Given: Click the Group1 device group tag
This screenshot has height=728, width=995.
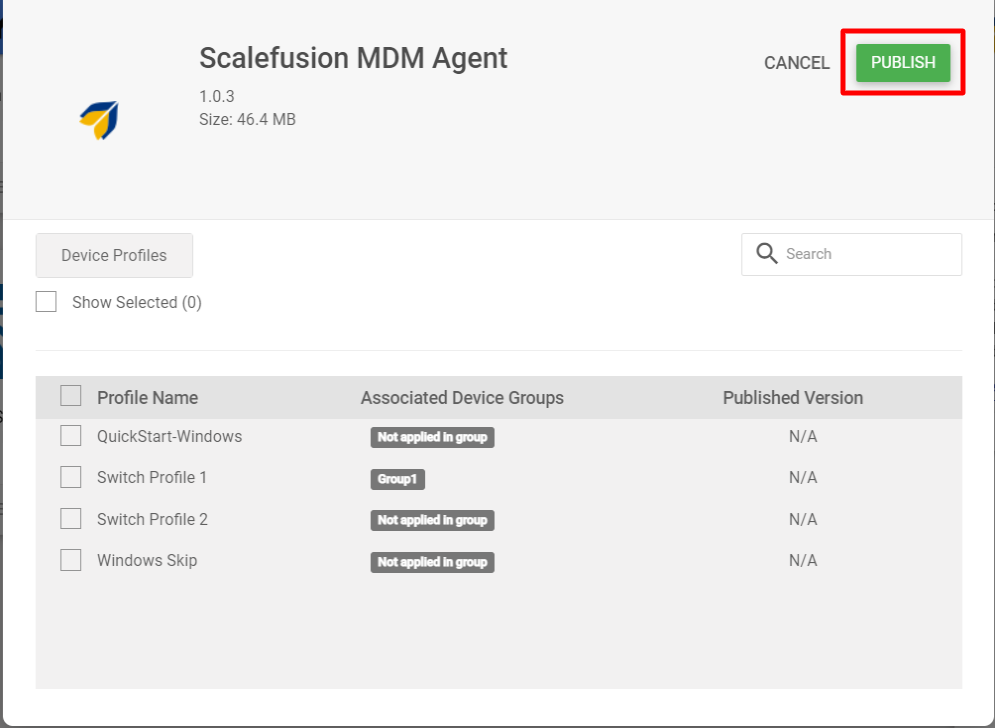Looking at the screenshot, I should tap(397, 479).
